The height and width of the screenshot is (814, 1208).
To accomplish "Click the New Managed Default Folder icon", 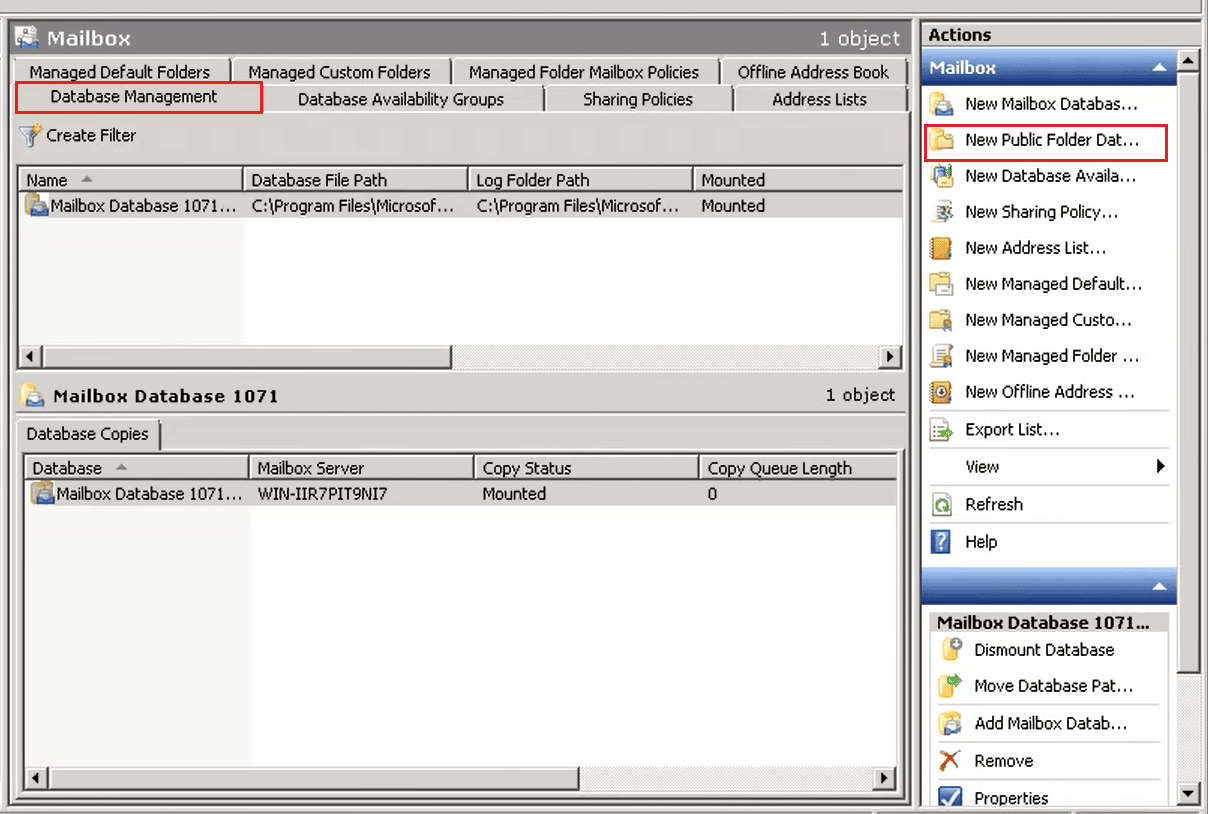I will [941, 284].
